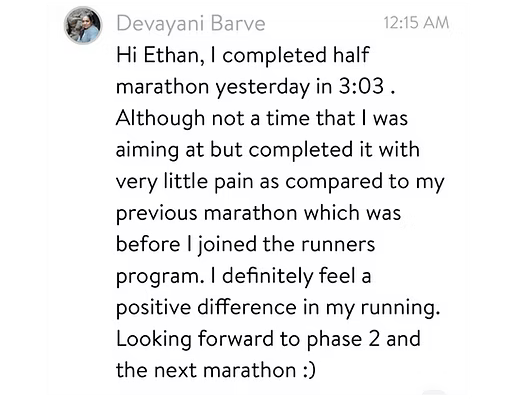Click the word 'yesterday' in the message

point(263,87)
